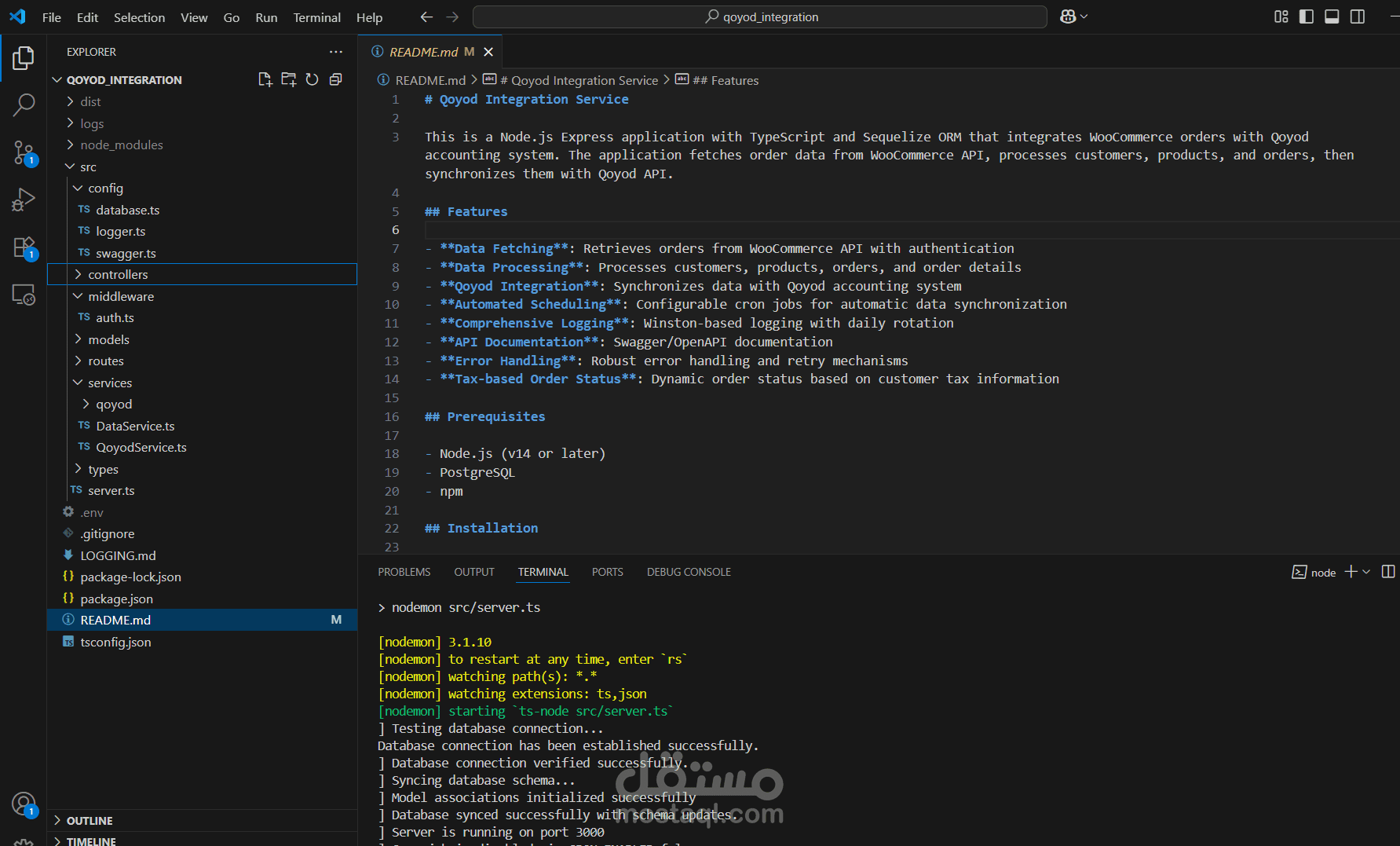Close the README.md editor tab
This screenshot has width=1400, height=846.
tap(488, 52)
